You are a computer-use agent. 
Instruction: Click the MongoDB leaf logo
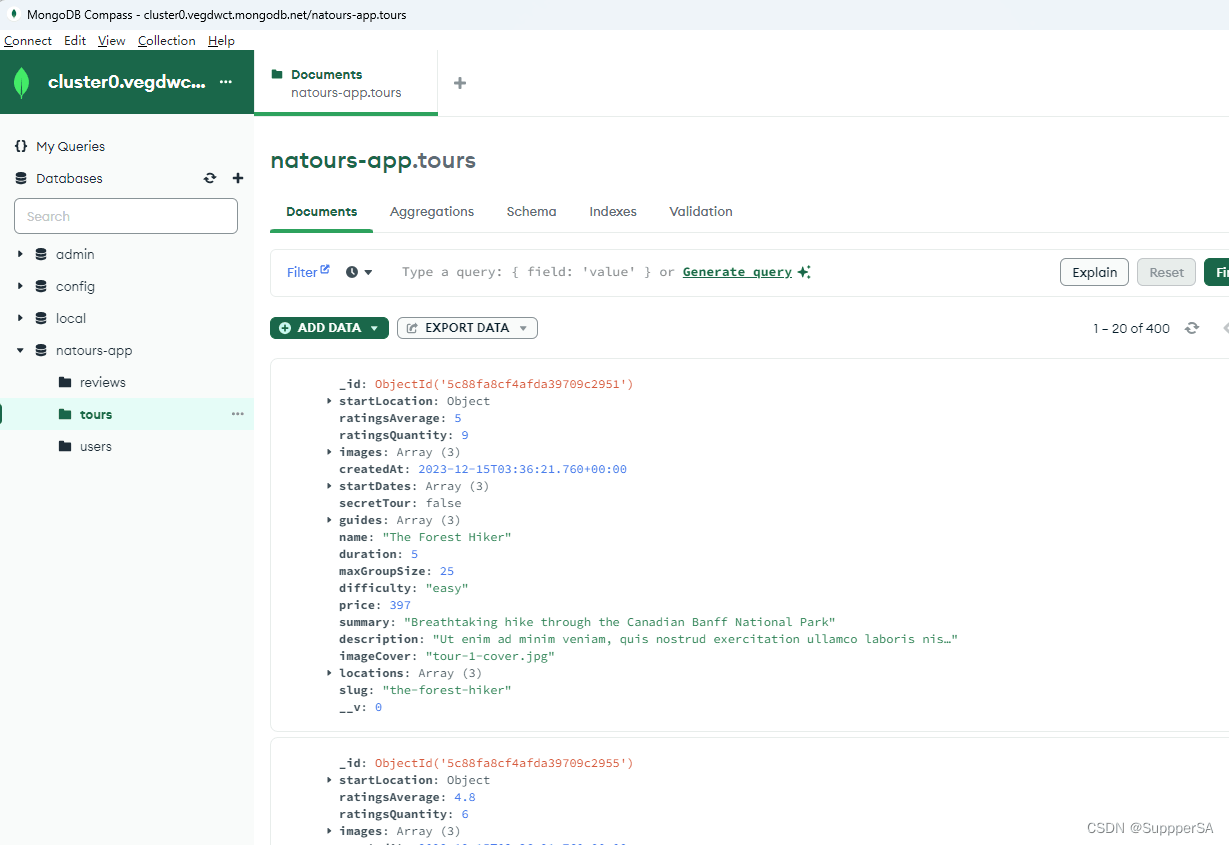click(22, 82)
